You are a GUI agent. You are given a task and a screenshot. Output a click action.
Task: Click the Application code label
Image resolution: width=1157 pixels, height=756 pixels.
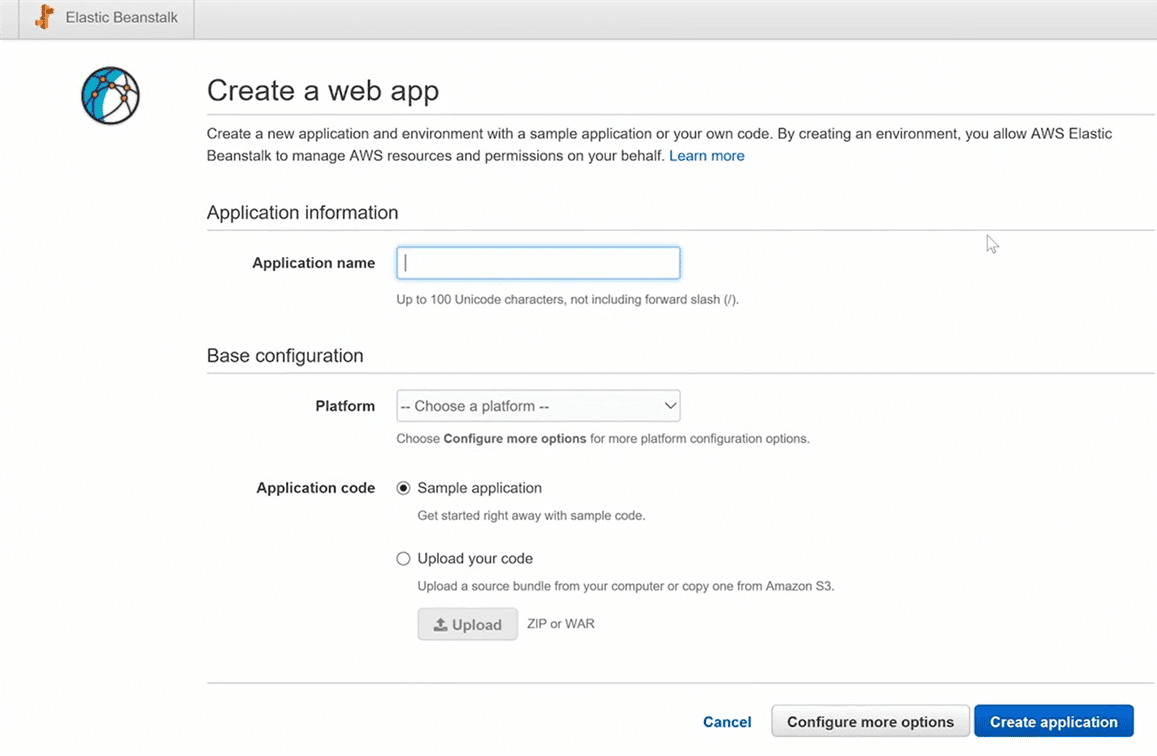(x=315, y=488)
